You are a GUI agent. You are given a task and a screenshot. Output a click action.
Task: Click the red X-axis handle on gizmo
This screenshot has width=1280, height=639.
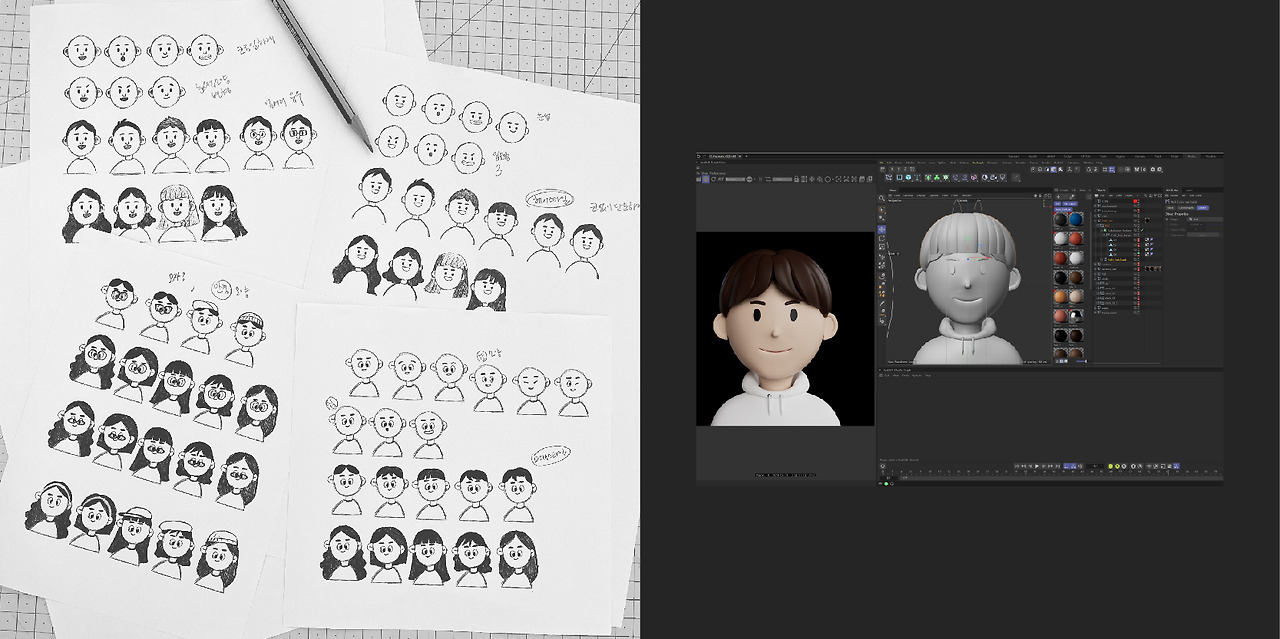(x=988, y=258)
